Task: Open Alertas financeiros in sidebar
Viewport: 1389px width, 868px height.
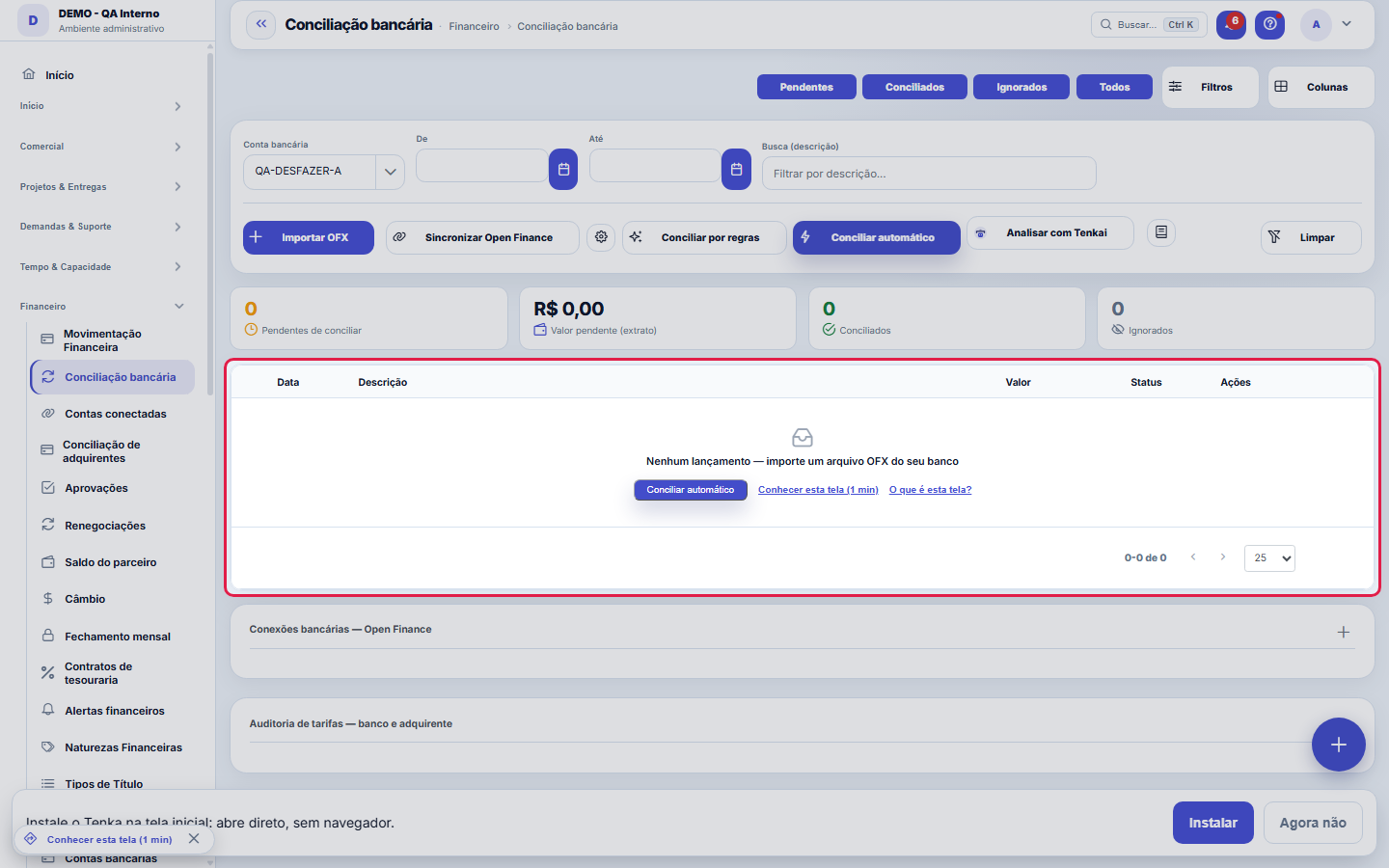Action: (113, 711)
